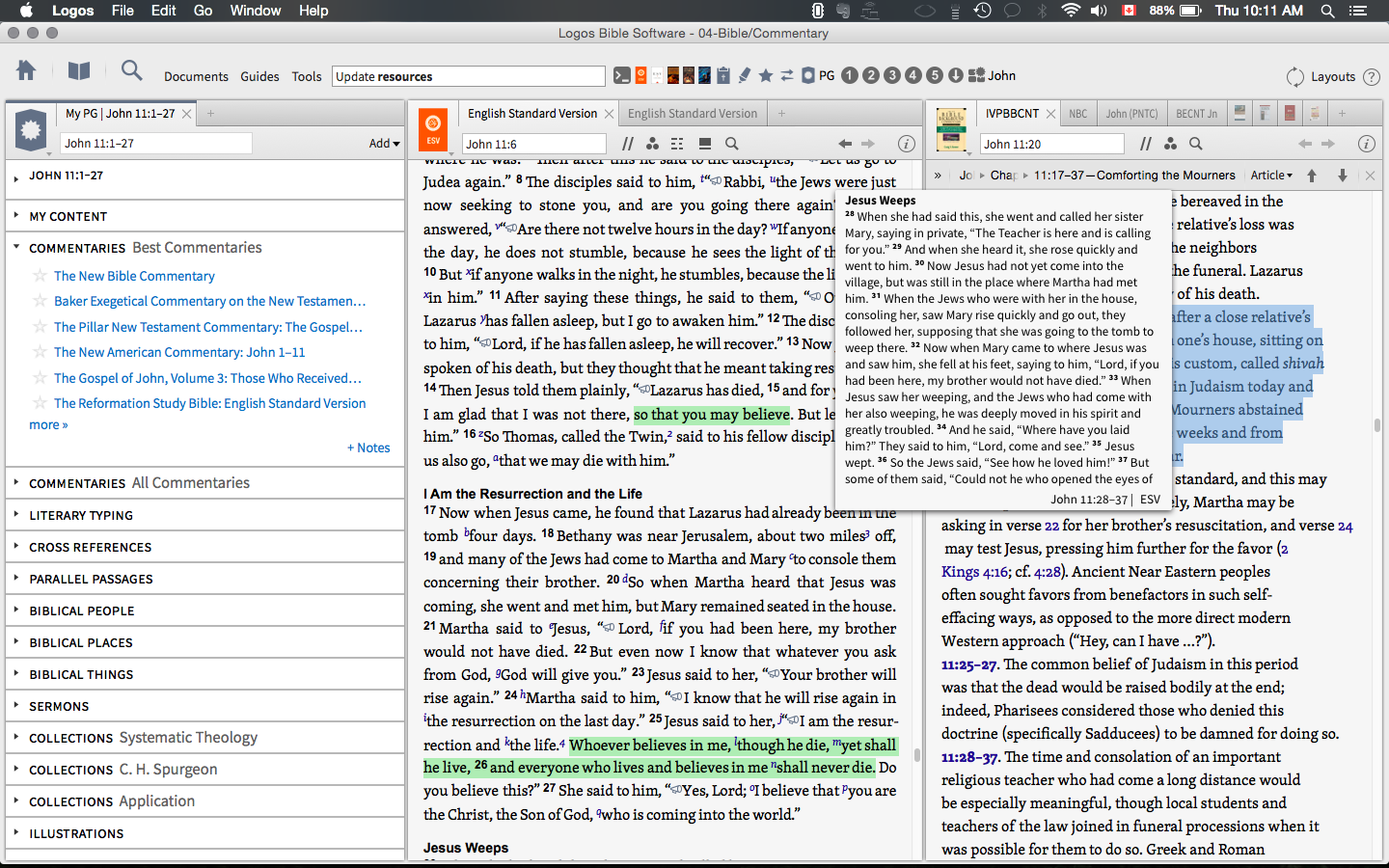Switch to the inactive English Standard Version tab
Image resolution: width=1389 pixels, height=868 pixels.
pos(693,114)
